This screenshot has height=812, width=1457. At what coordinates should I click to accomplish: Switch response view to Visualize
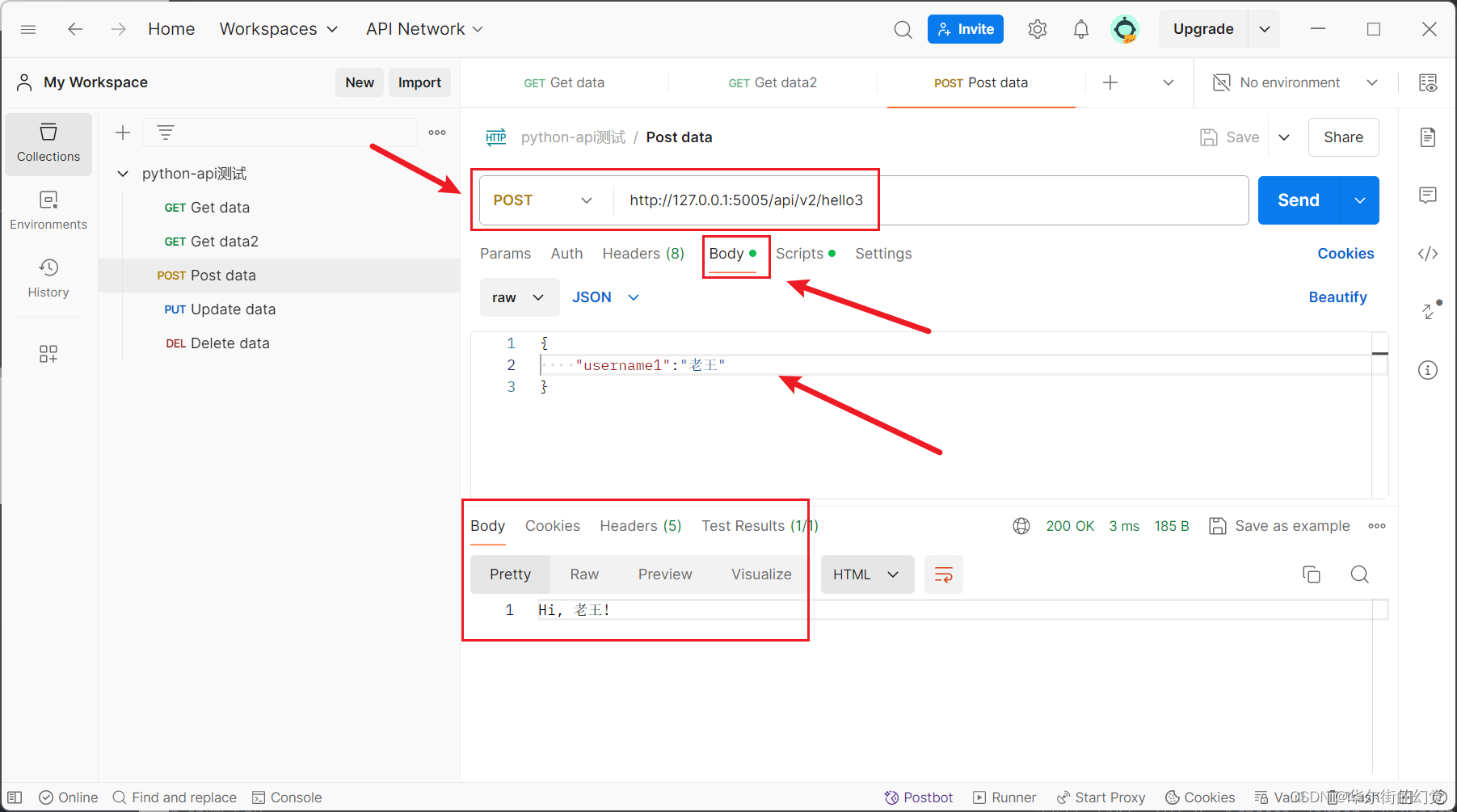761,574
